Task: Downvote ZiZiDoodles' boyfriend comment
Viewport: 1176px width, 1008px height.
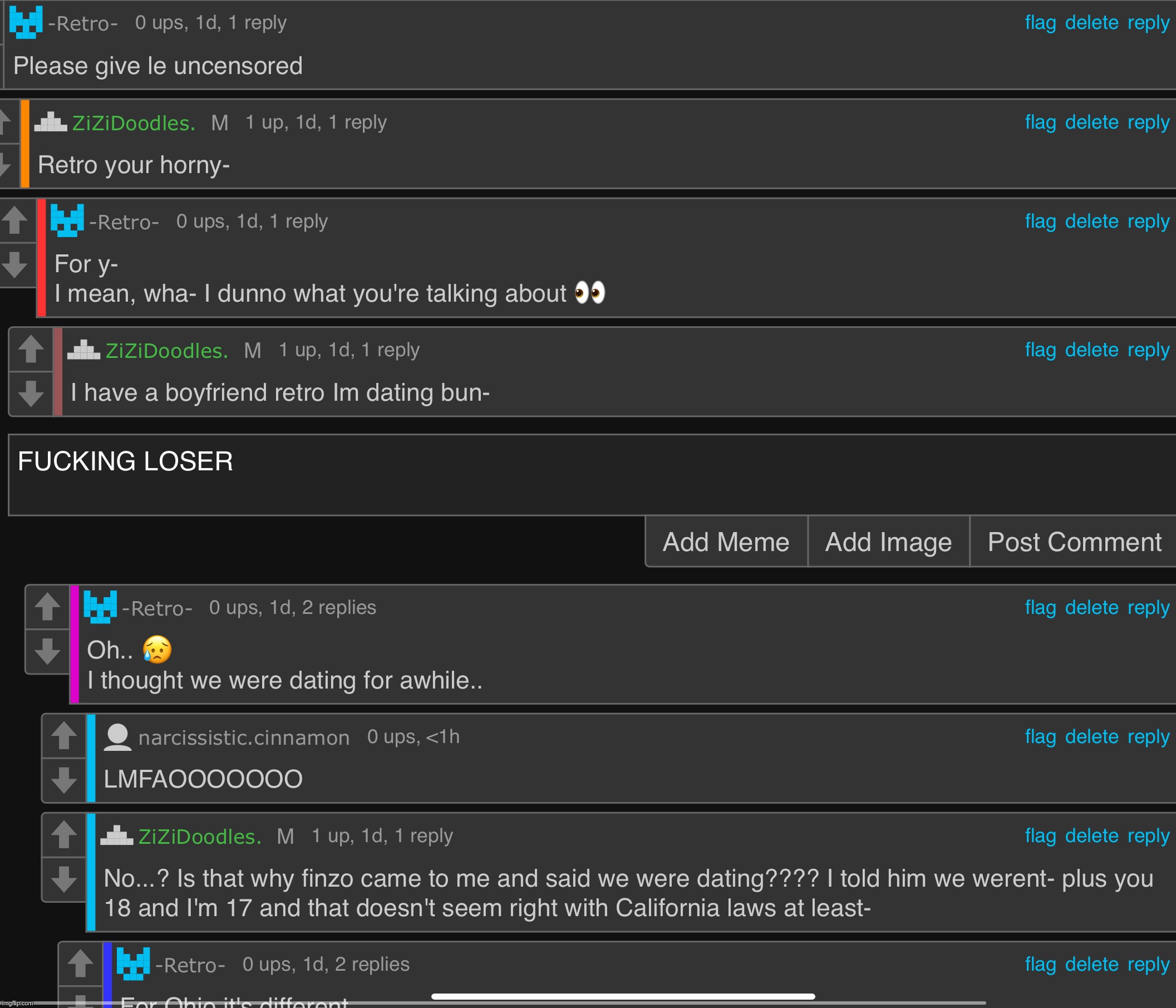Action: [31, 394]
